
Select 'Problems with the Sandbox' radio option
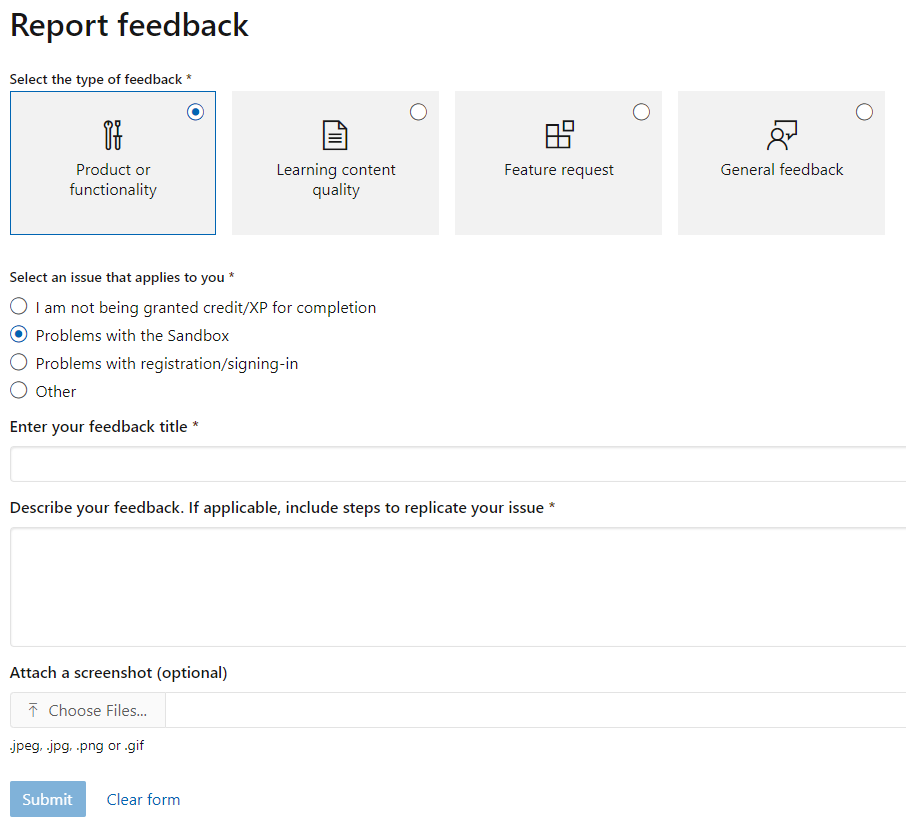19,335
